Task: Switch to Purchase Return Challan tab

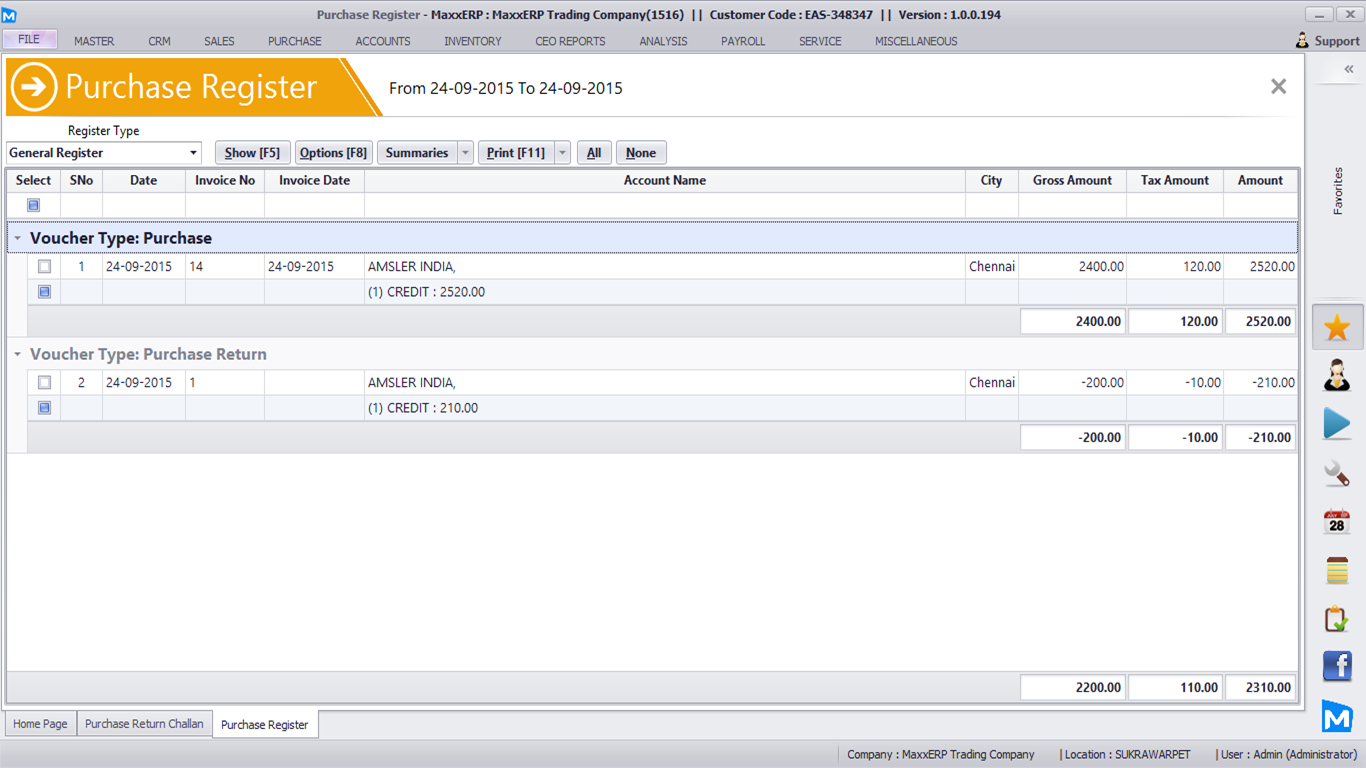Action: [144, 724]
